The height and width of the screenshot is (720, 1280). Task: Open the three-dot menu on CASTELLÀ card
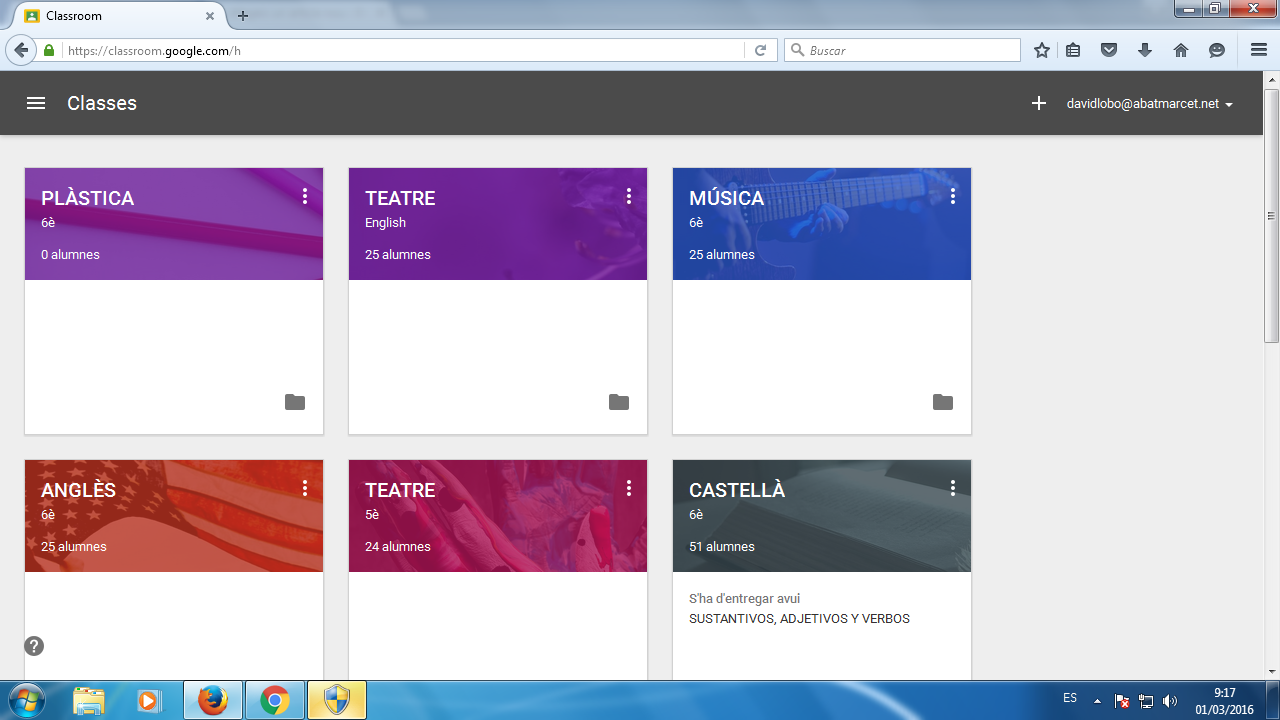(953, 488)
